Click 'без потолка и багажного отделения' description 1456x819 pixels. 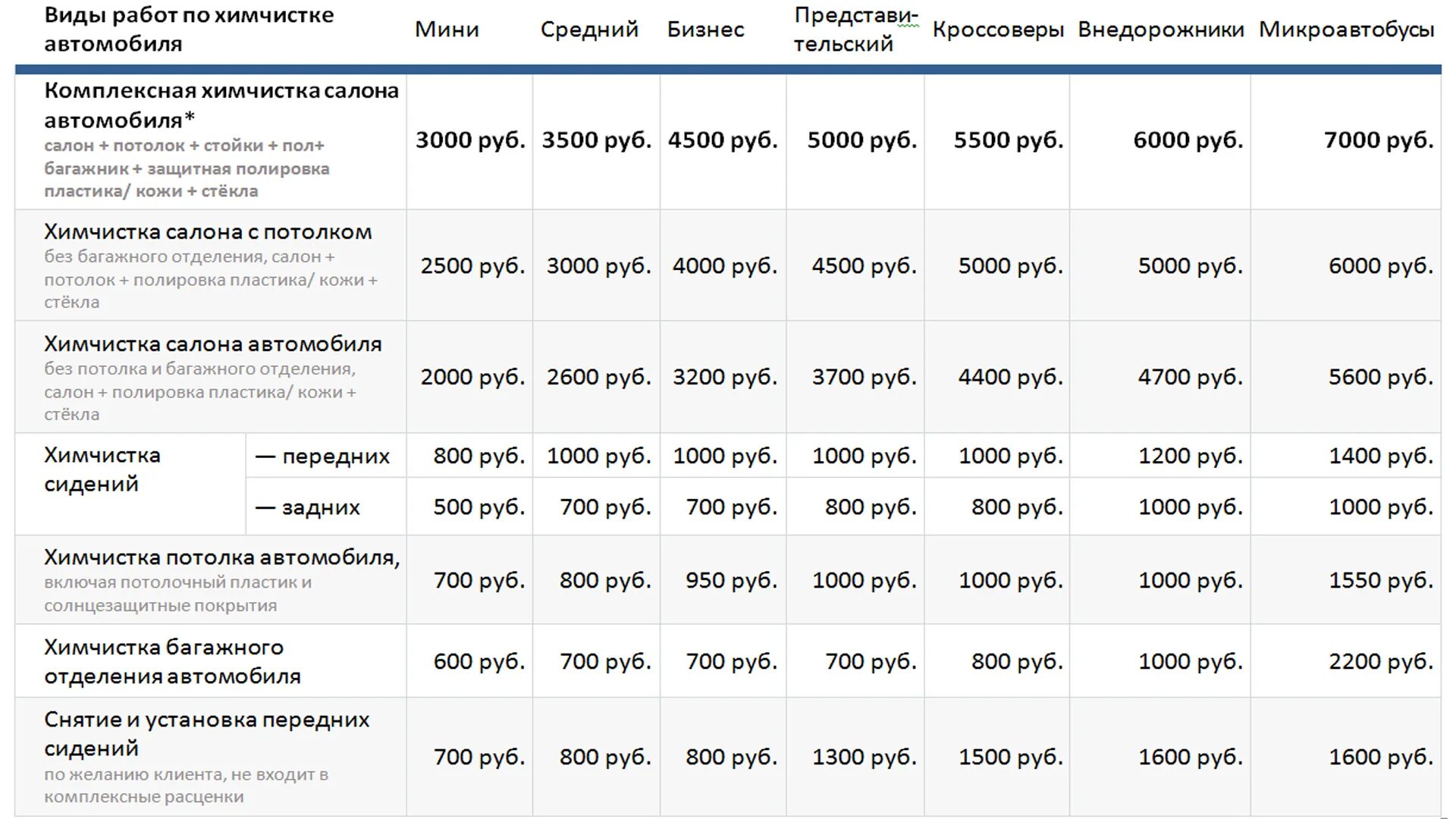pos(199,369)
